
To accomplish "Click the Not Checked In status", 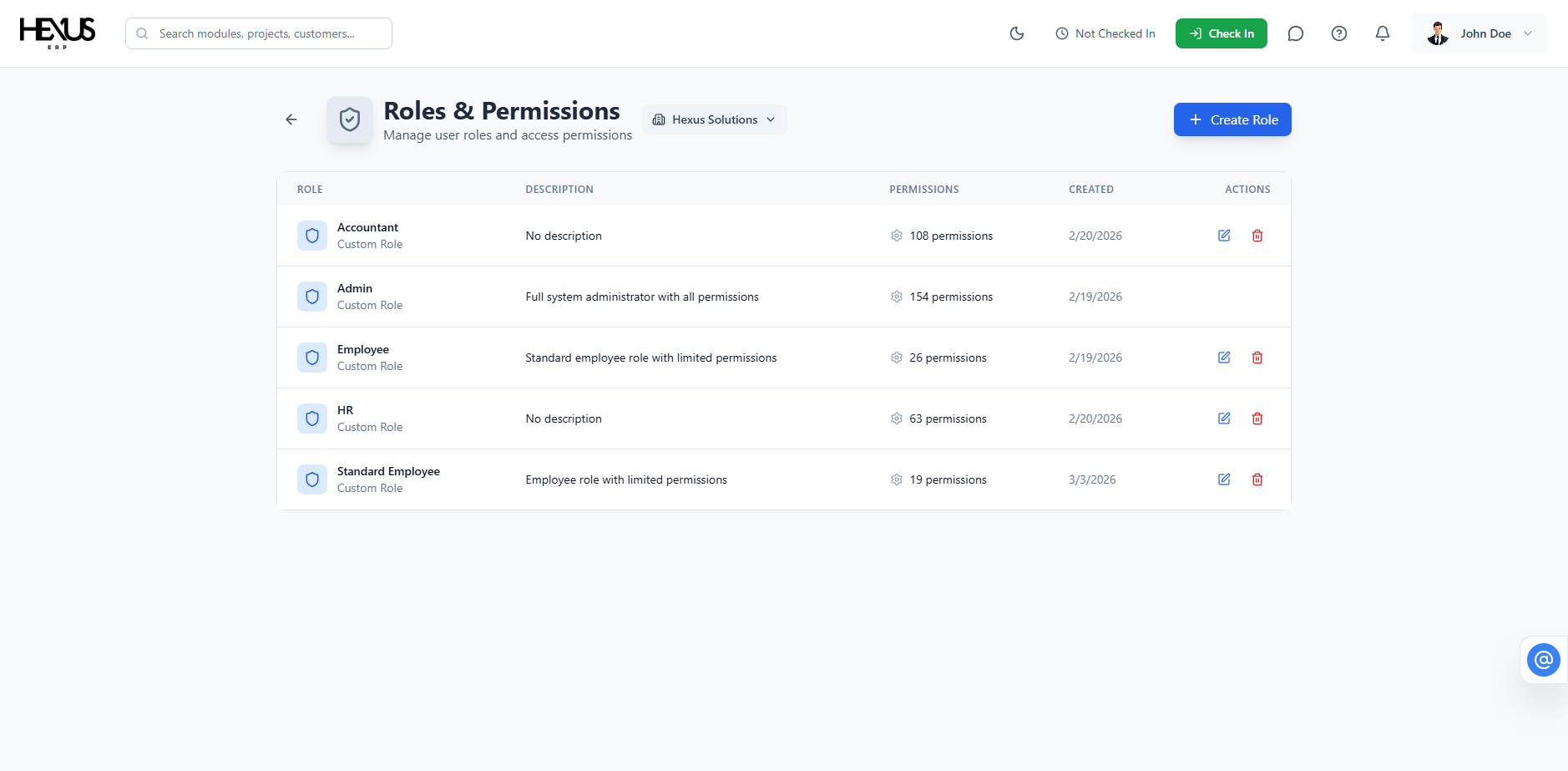I will coord(1105,33).
